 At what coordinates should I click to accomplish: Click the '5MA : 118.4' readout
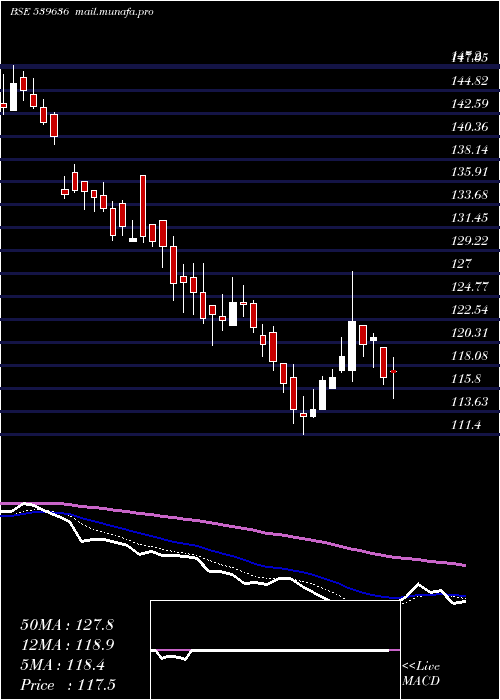coord(62,665)
